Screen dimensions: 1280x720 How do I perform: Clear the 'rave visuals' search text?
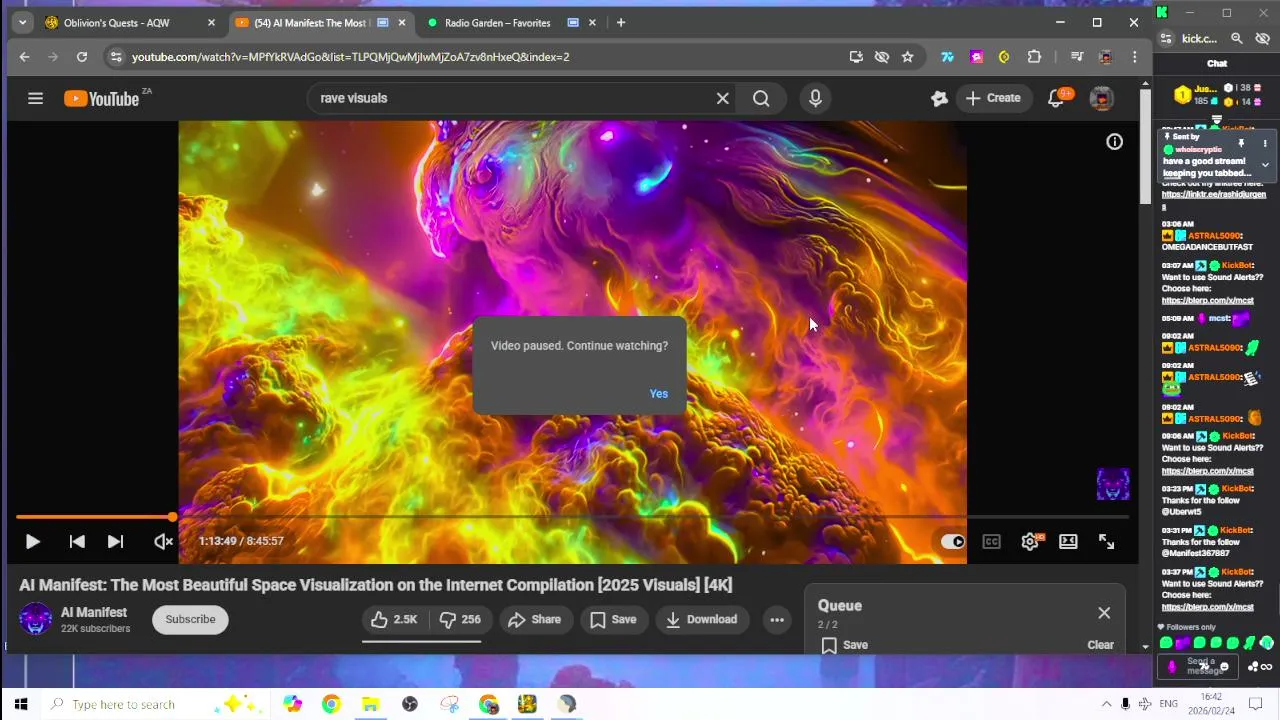723,98
